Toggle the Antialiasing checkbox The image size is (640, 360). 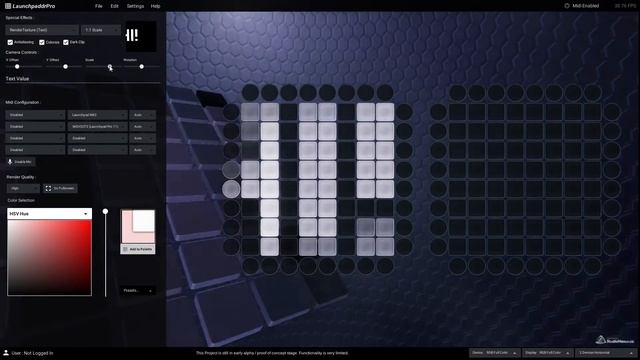[x=10, y=42]
